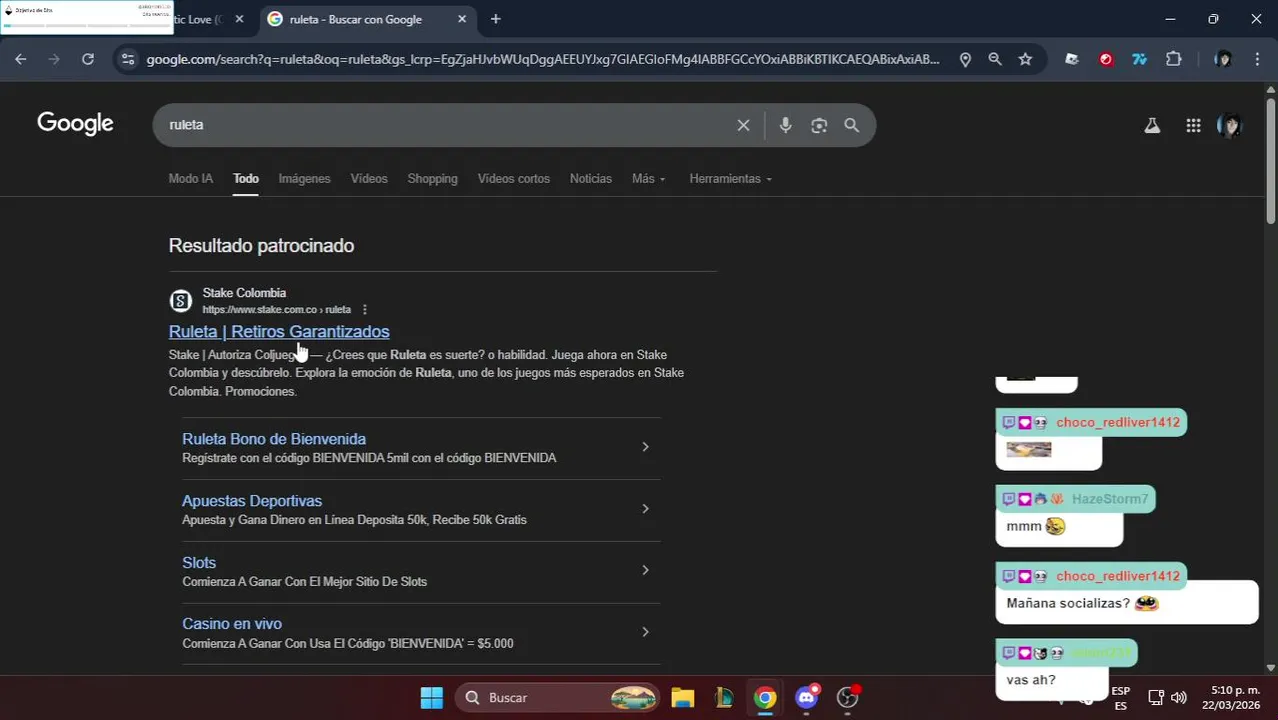The height and width of the screenshot is (720, 1278).
Task: Open Discord from taskbar
Action: pyautogui.click(x=807, y=697)
